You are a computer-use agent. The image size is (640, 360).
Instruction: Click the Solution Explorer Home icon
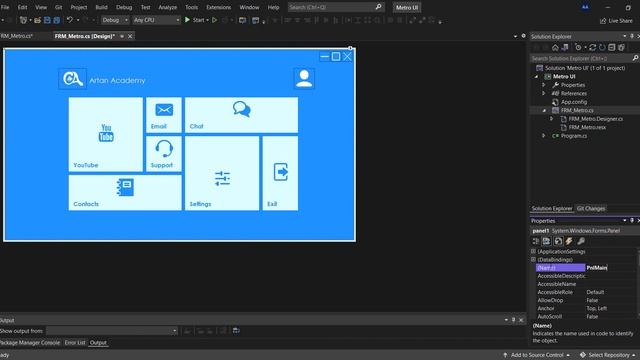click(555, 47)
